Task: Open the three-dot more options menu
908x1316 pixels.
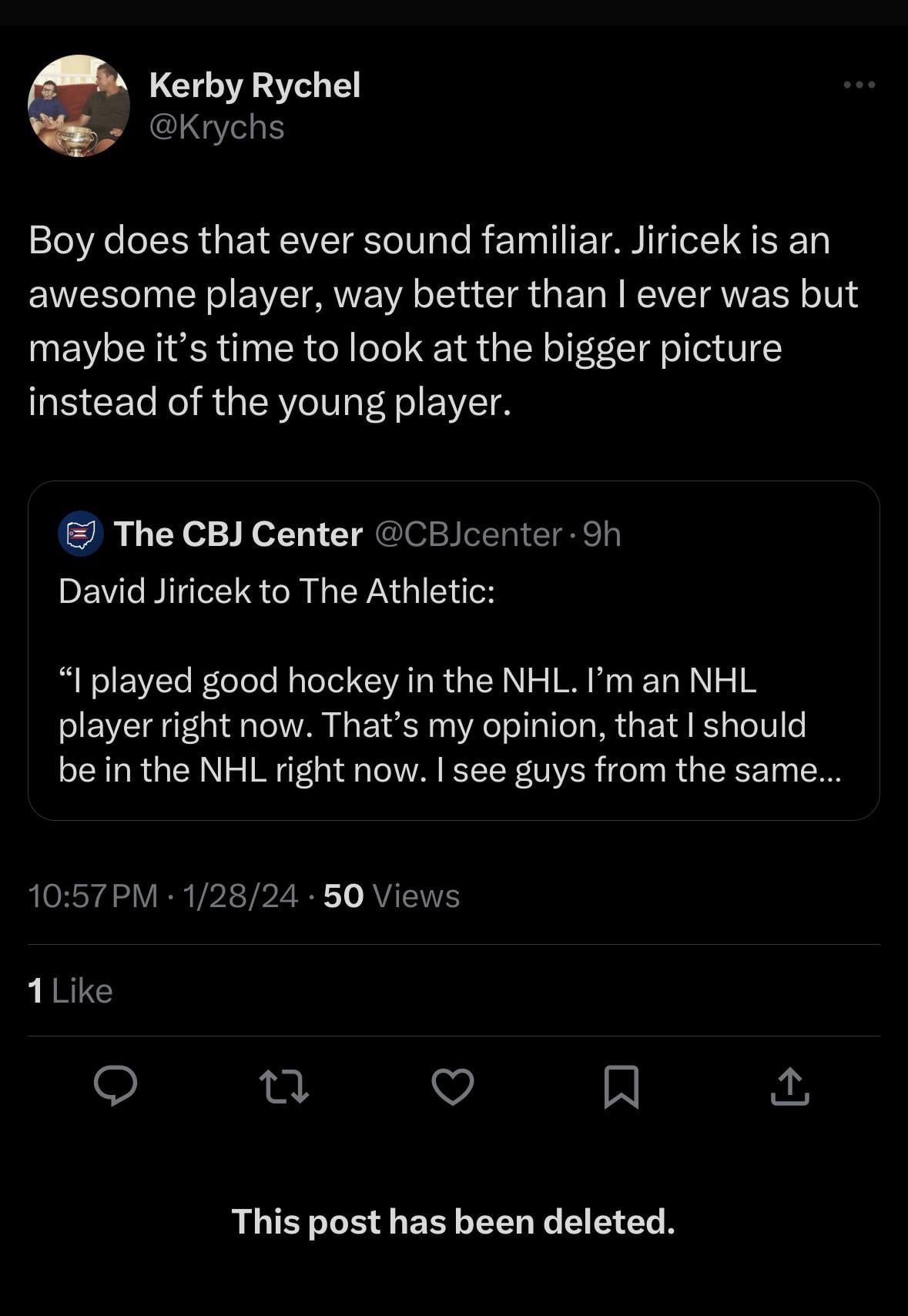Action: point(859,85)
